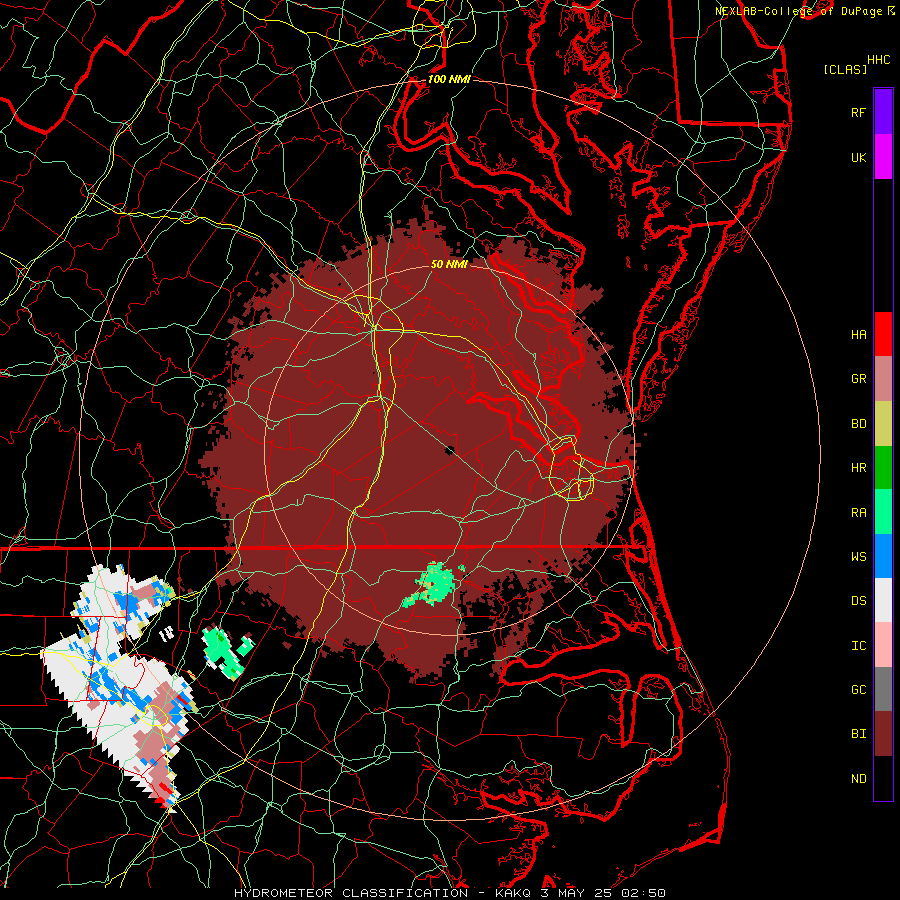Viewport: 900px width, 900px height.
Task: Click the [CLAS] units label
Action: [x=845, y=69]
